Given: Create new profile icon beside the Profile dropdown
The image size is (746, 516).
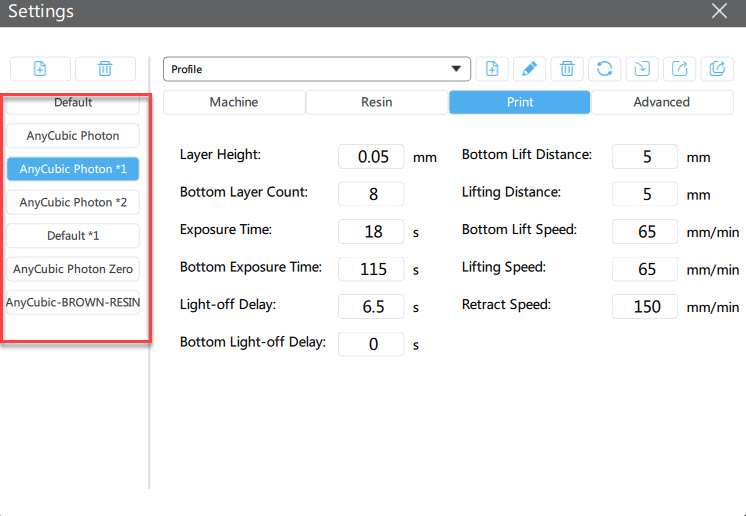Looking at the screenshot, I should click(x=492, y=69).
